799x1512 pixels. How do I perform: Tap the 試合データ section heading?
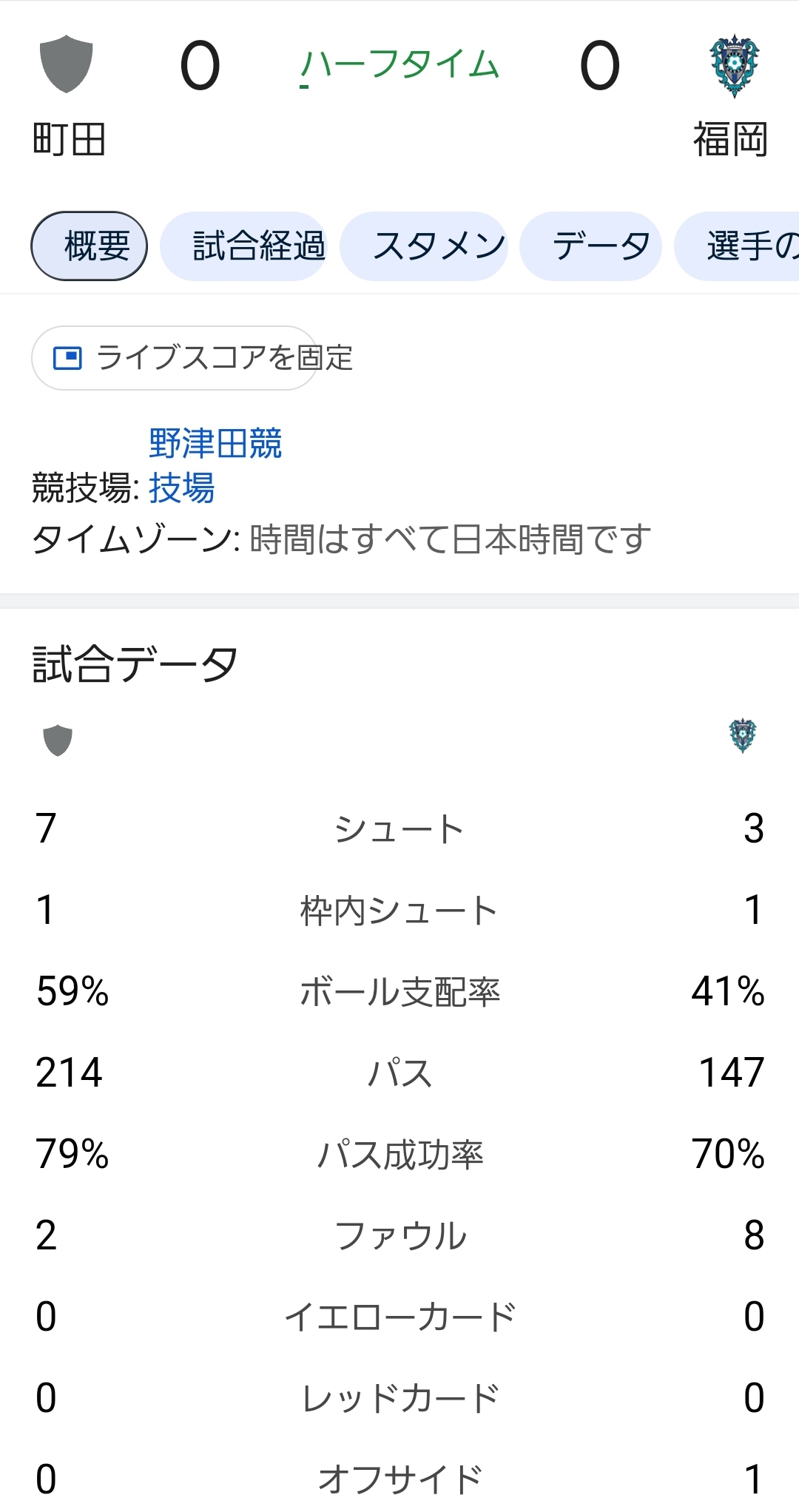135,664
